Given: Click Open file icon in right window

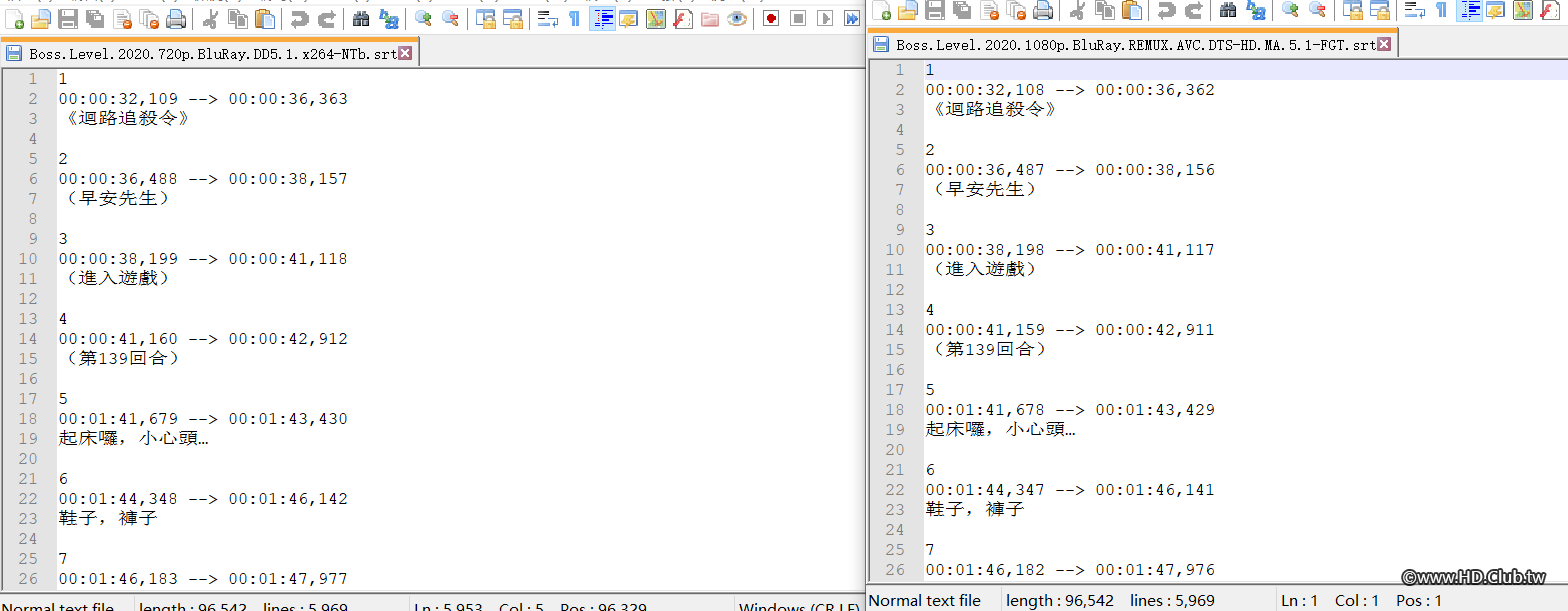Looking at the screenshot, I should (x=908, y=11).
